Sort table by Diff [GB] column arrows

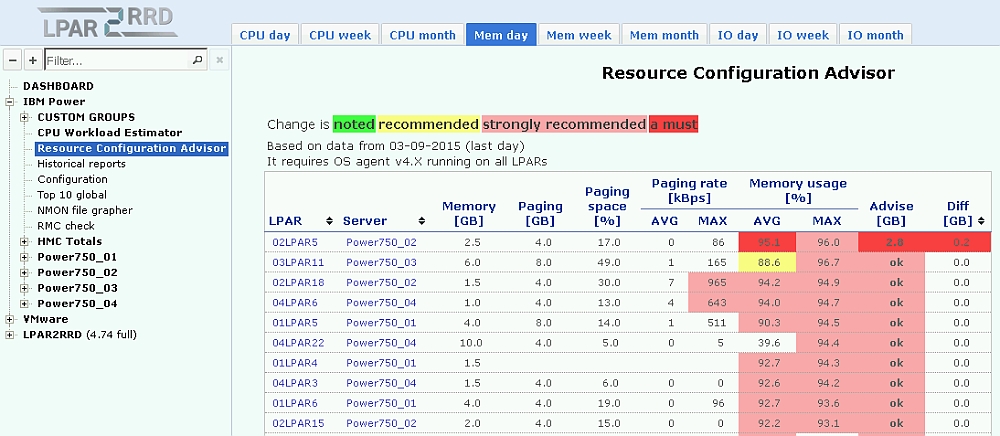(980, 221)
